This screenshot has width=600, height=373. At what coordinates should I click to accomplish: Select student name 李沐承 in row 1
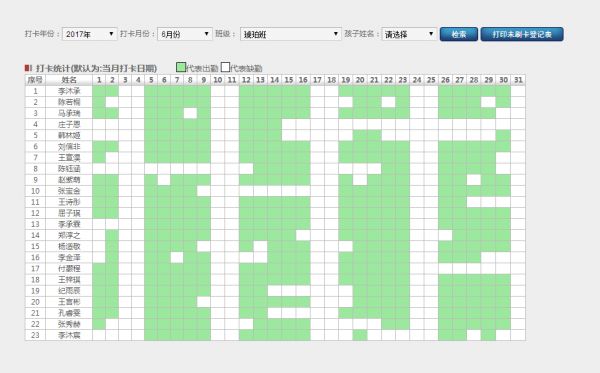pos(69,91)
